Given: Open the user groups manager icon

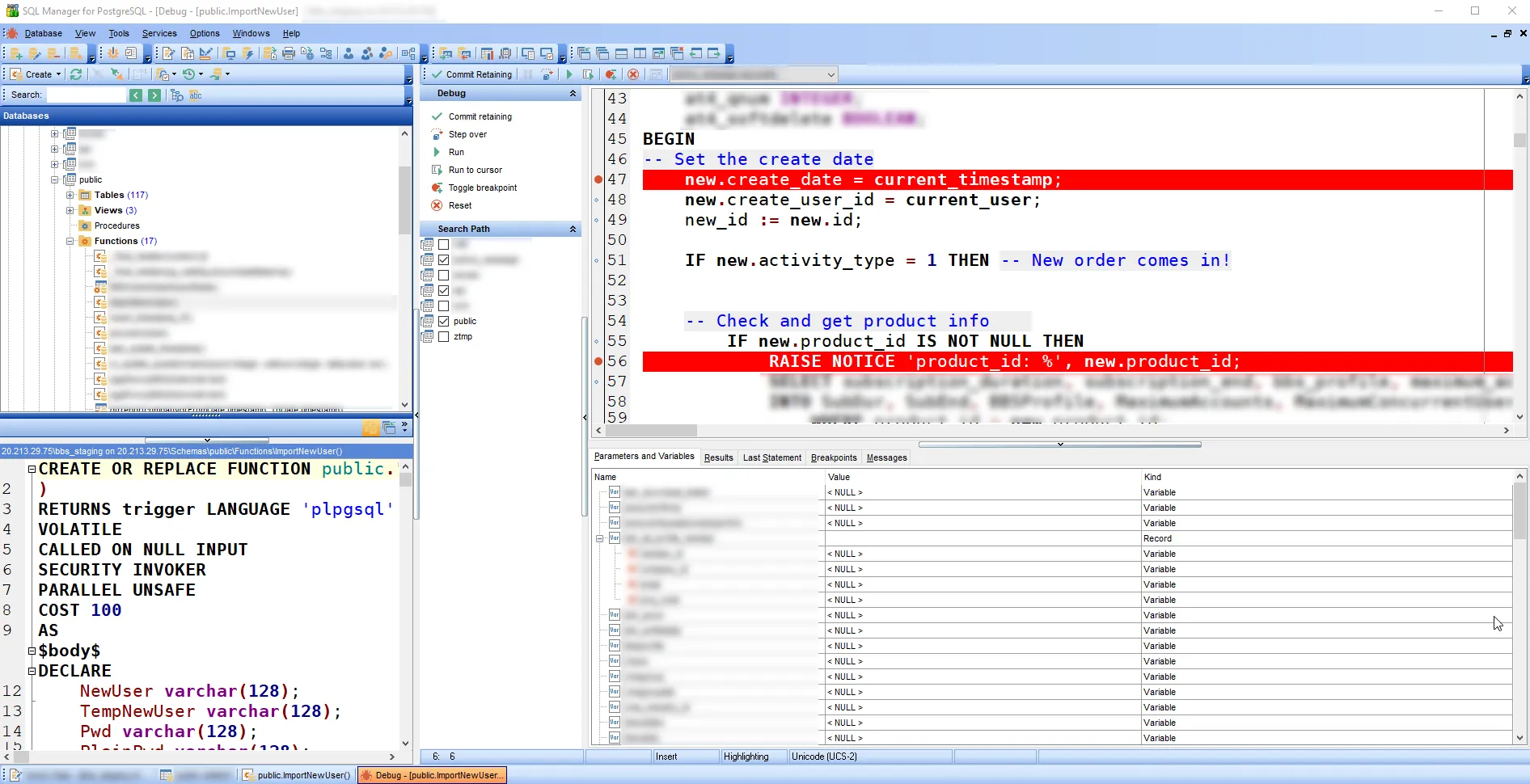Looking at the screenshot, I should pos(366,53).
